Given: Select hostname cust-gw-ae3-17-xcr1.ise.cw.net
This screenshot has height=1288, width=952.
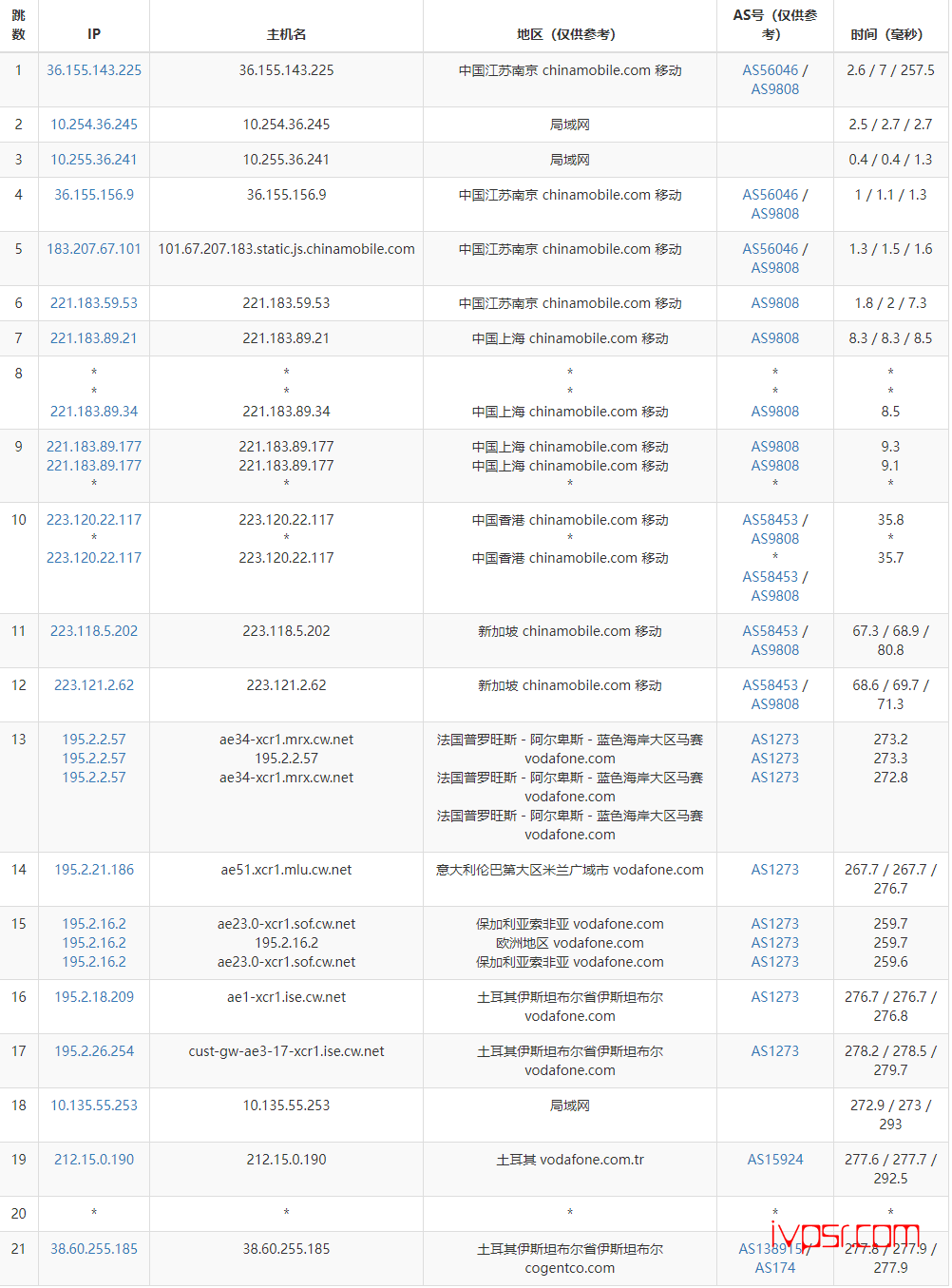Looking at the screenshot, I should (286, 1051).
